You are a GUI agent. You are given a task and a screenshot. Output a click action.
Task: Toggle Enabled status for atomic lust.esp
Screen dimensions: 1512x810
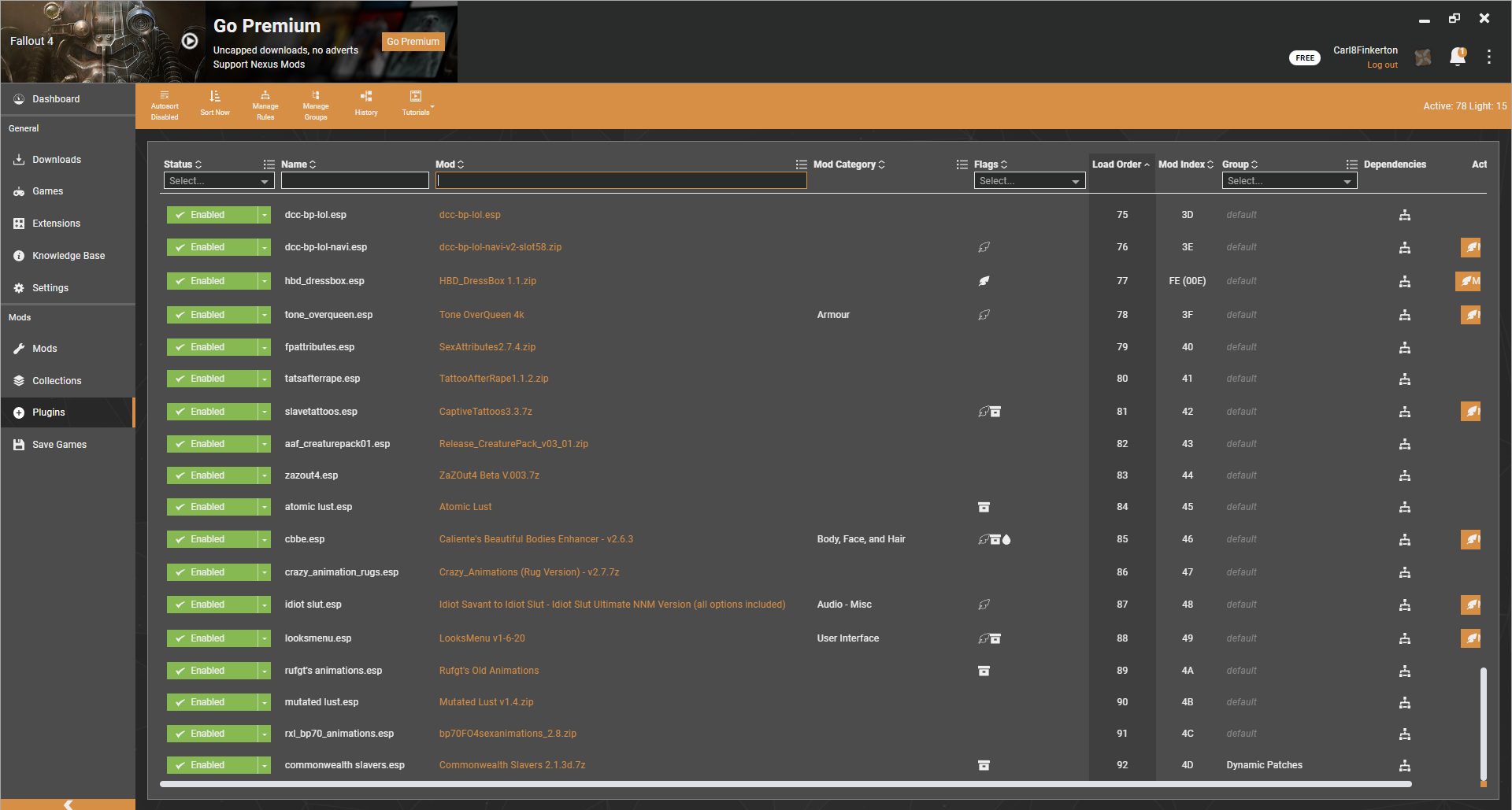pos(212,507)
